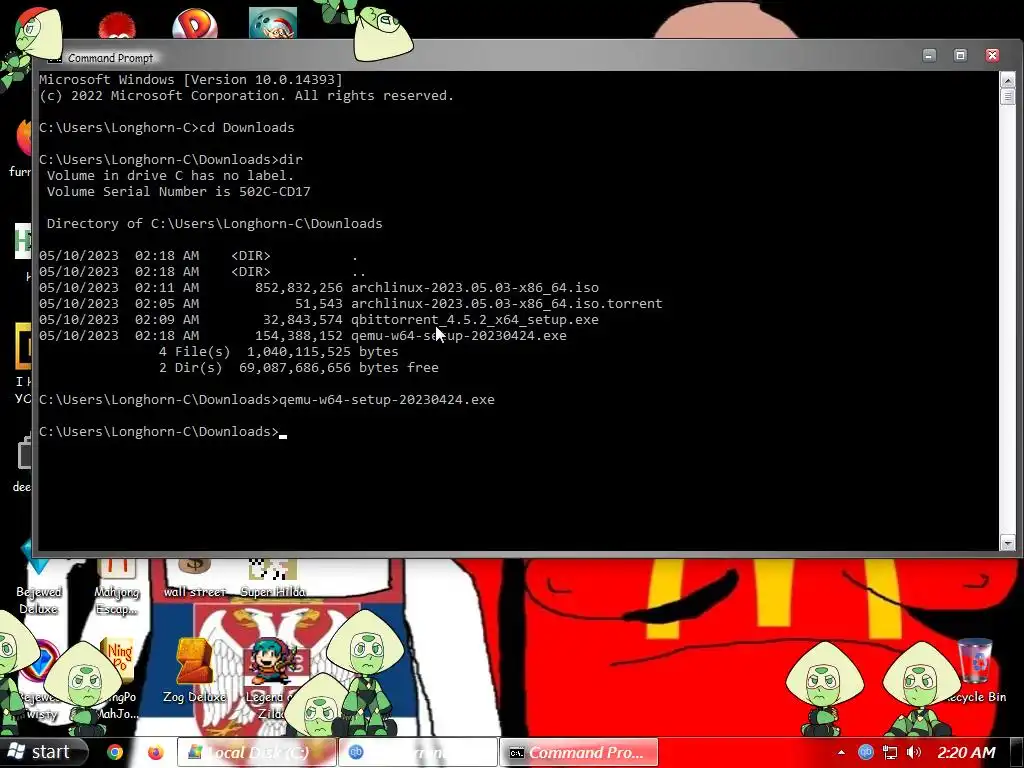
Task: Click the Command Prompt title bar text
Action: click(x=110, y=58)
